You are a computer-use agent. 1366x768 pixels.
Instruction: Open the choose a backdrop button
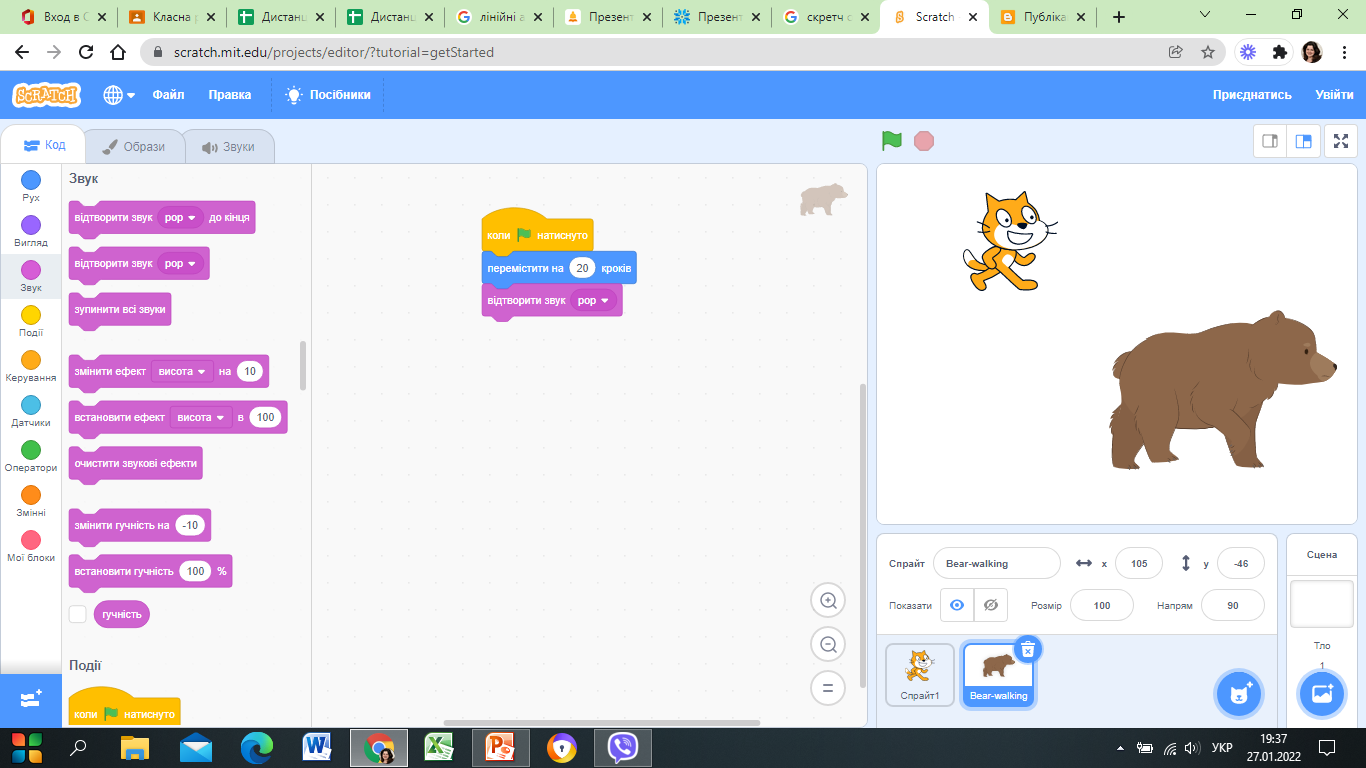(1322, 694)
